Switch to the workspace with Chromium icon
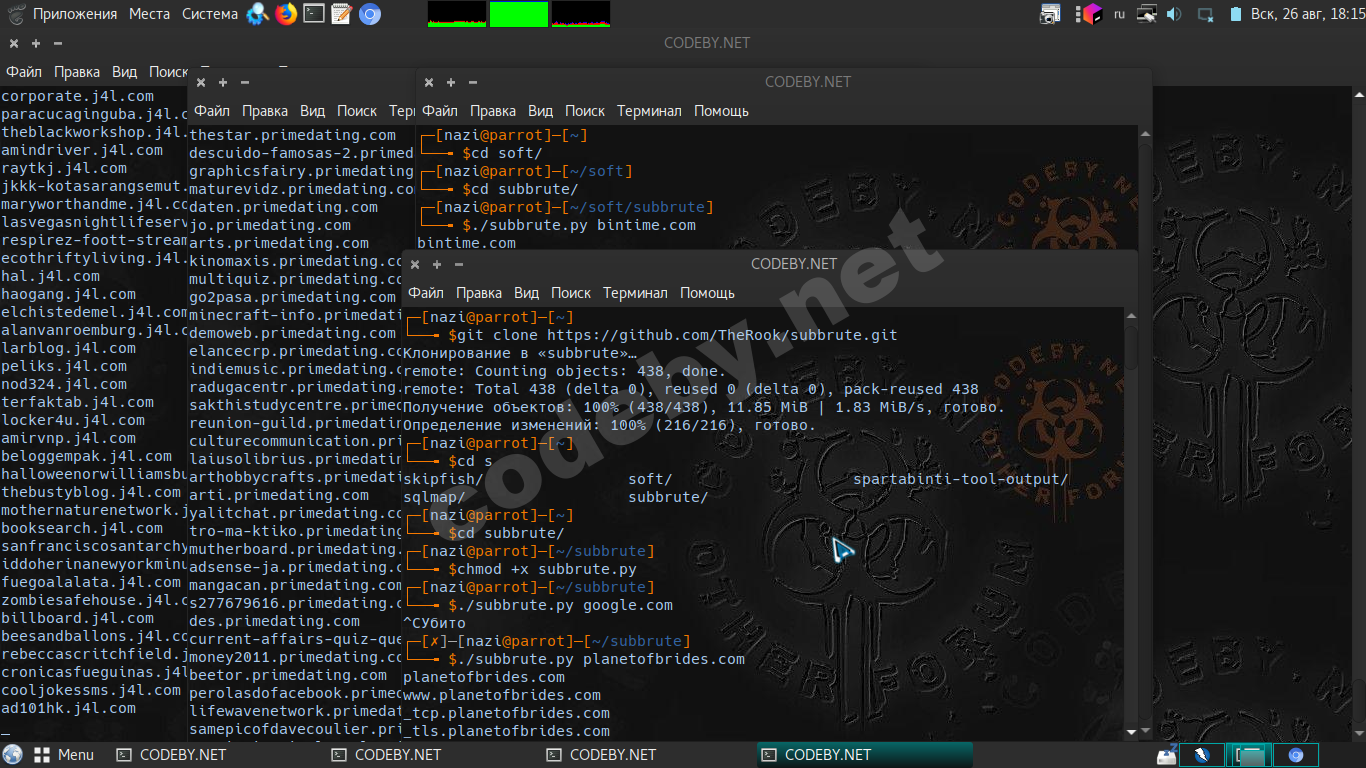The height and width of the screenshot is (768, 1366). (x=1296, y=755)
